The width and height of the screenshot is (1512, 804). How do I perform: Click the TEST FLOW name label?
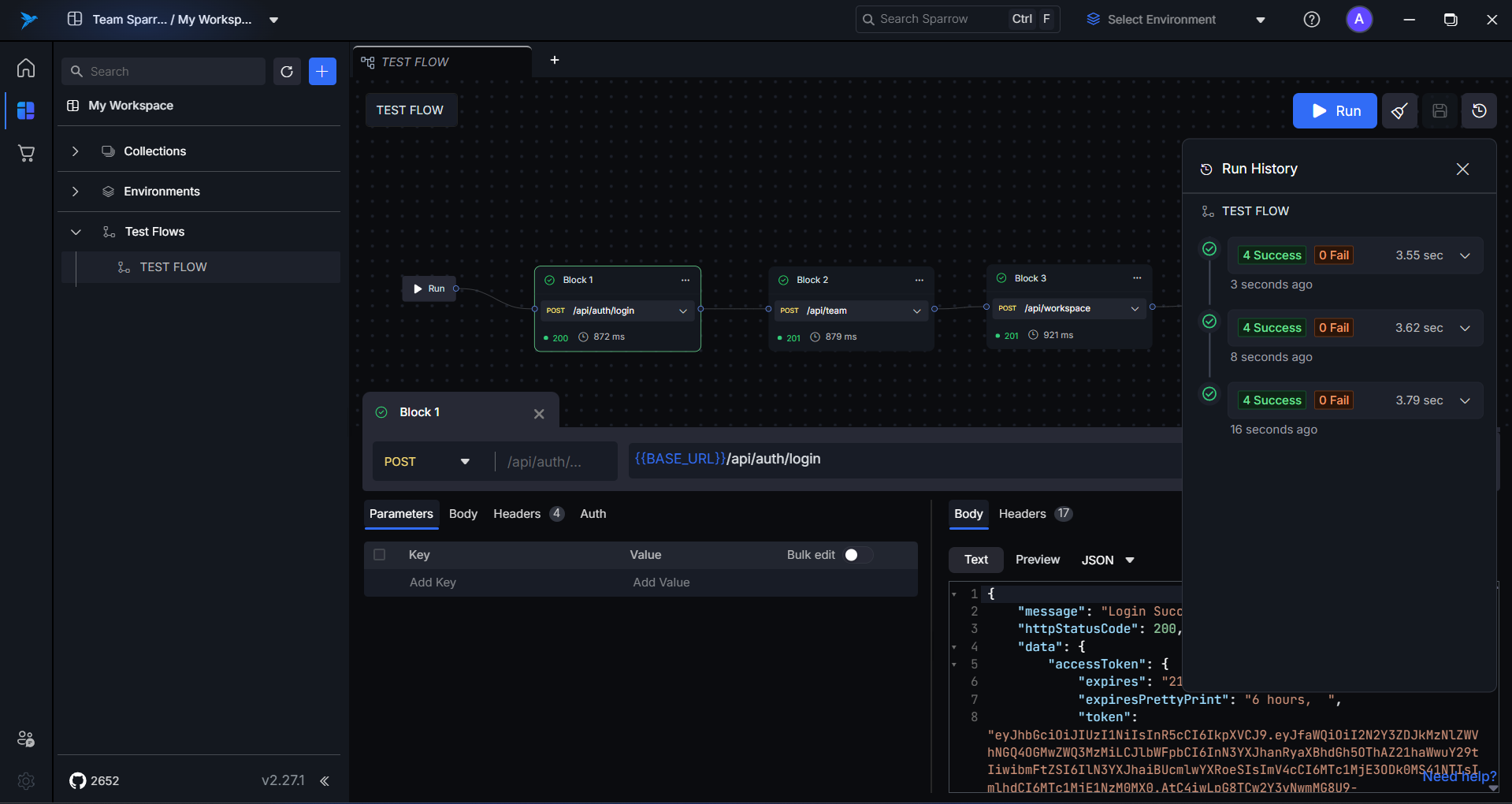pos(410,110)
